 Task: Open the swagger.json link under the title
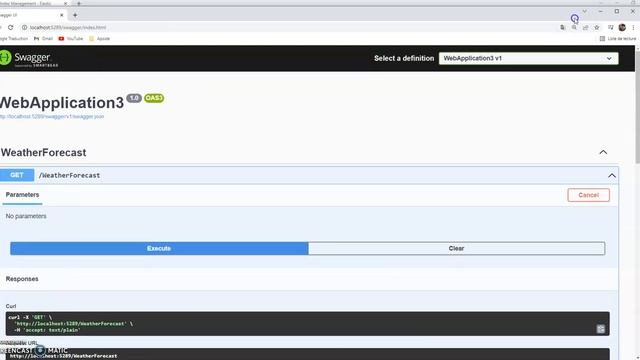(52, 116)
